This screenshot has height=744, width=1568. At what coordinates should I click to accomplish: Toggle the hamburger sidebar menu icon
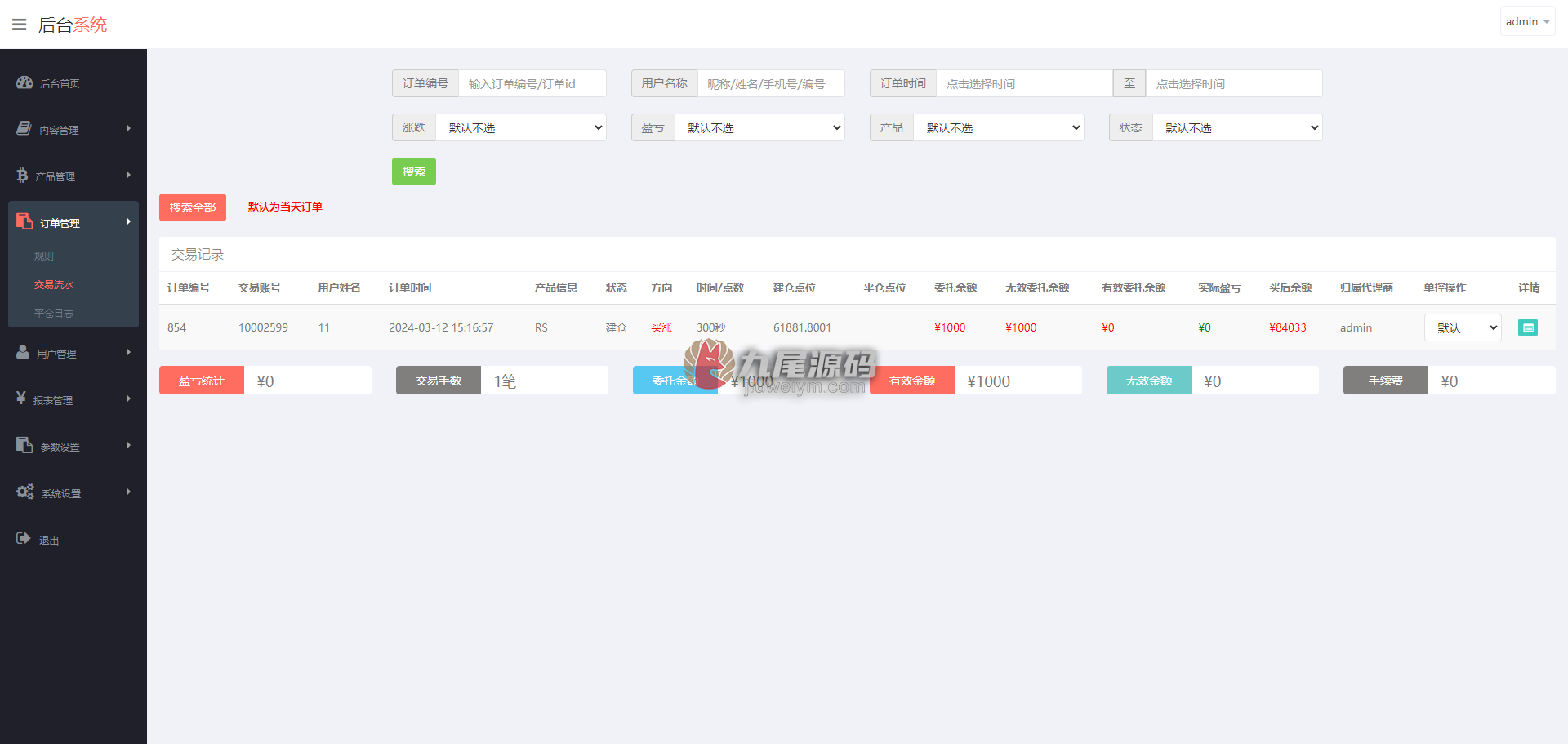tap(20, 25)
